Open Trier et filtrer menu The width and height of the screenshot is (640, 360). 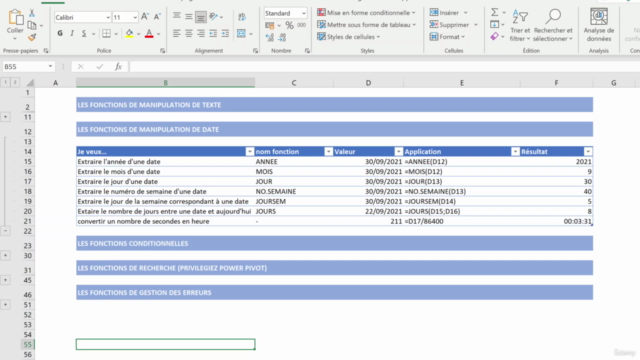520,25
